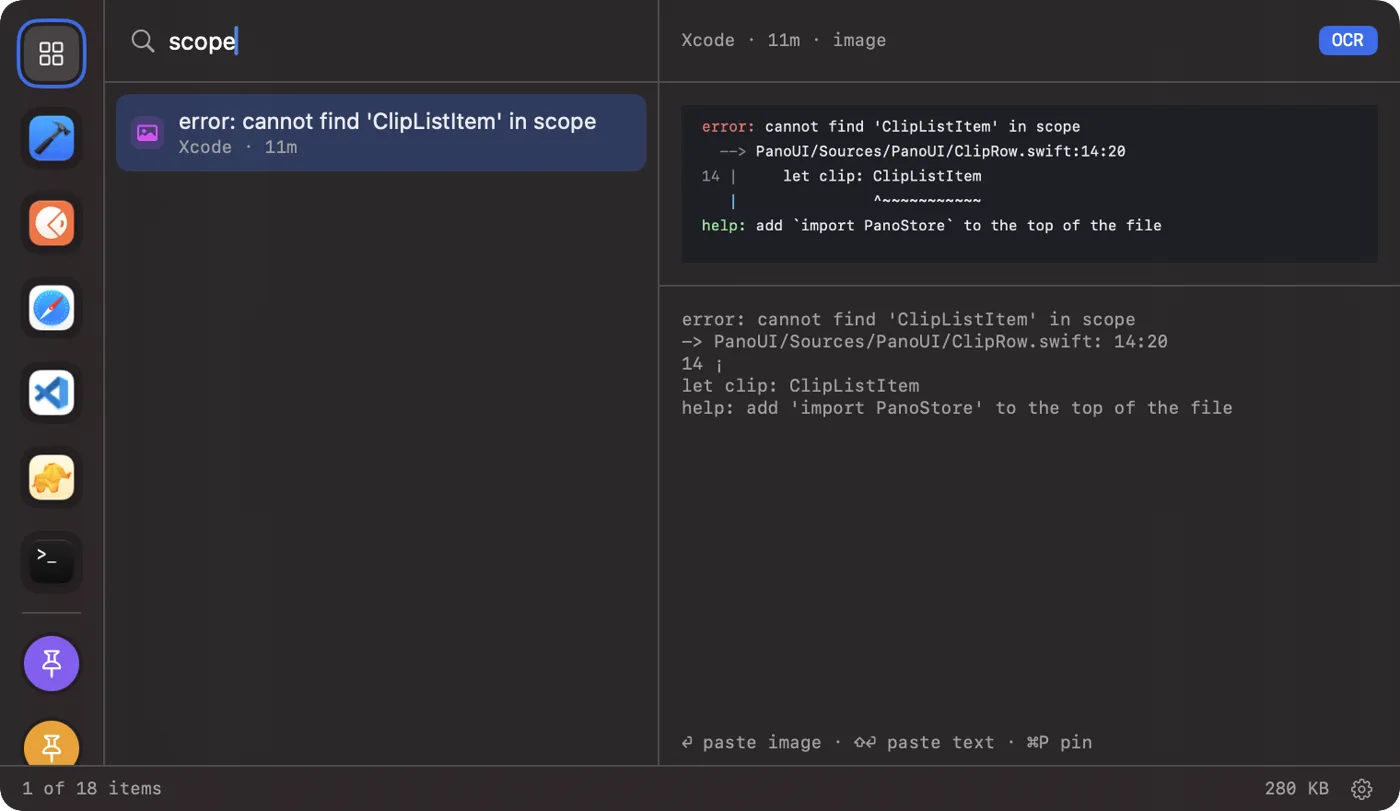This screenshot has width=1400, height=811.
Task: Click the search field containing 'scope'
Action: pyautogui.click(x=381, y=41)
